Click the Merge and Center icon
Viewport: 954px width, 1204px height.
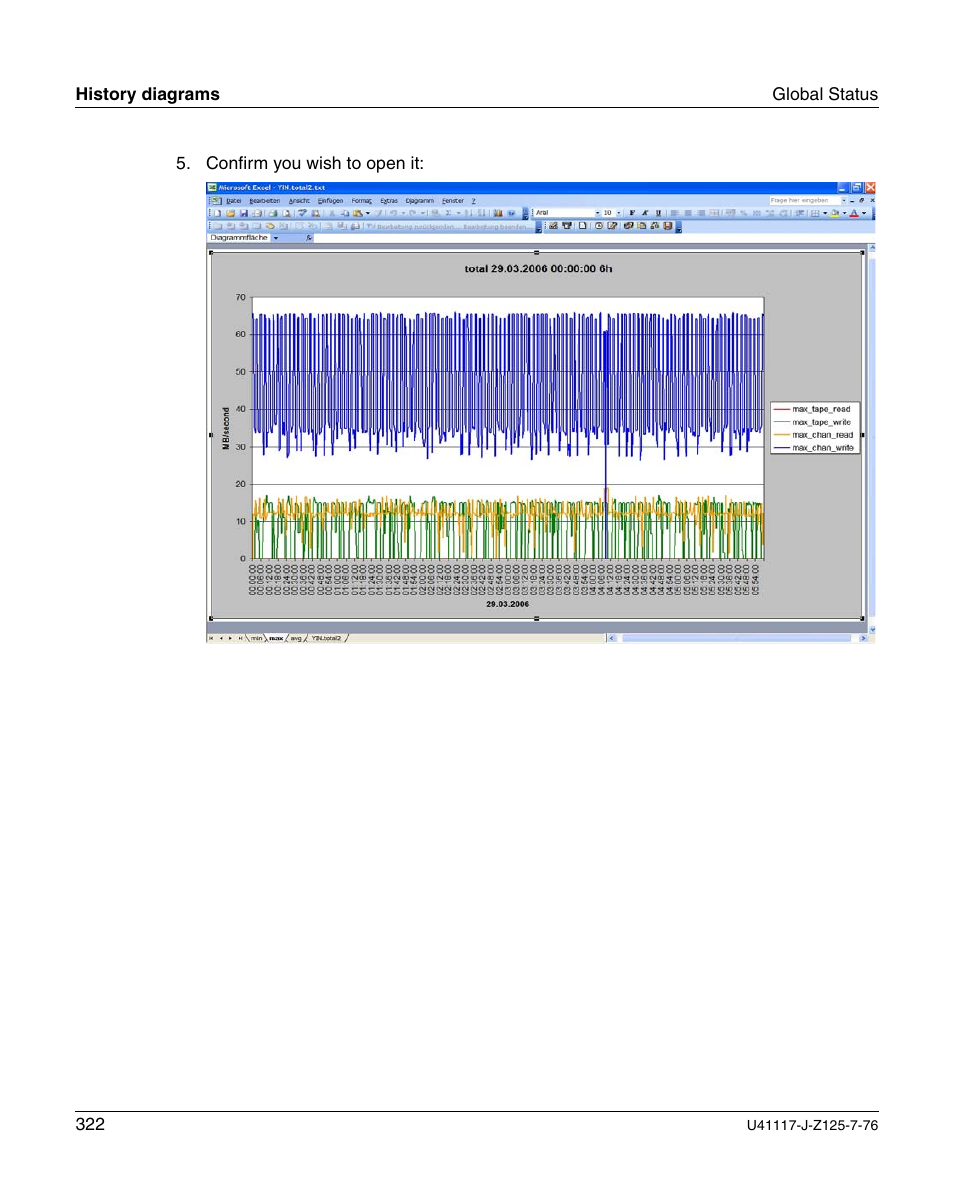pyautogui.click(x=714, y=213)
